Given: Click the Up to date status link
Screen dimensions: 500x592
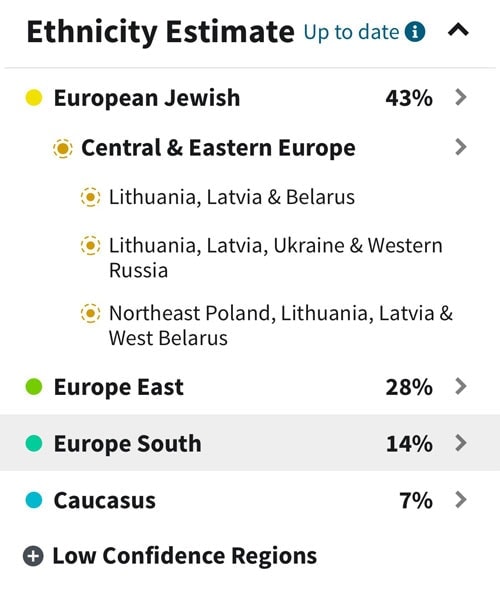Looking at the screenshot, I should 351,32.
